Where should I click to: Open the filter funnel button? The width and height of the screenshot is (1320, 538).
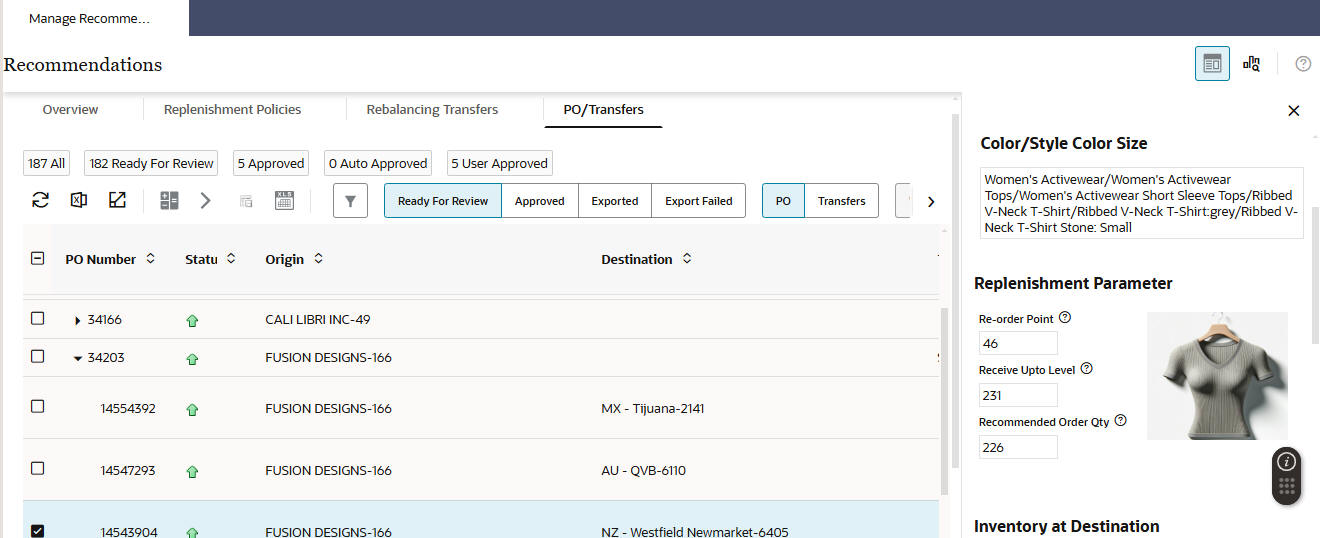click(x=350, y=201)
